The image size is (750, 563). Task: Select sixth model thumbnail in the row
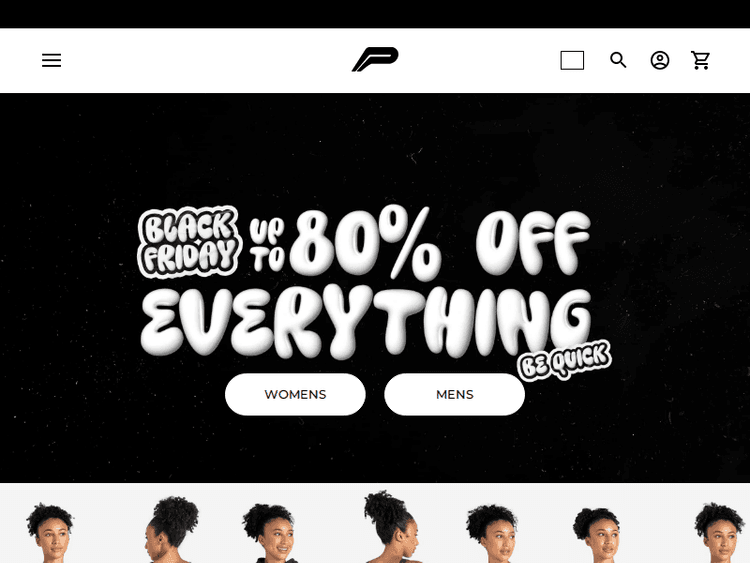click(598, 534)
